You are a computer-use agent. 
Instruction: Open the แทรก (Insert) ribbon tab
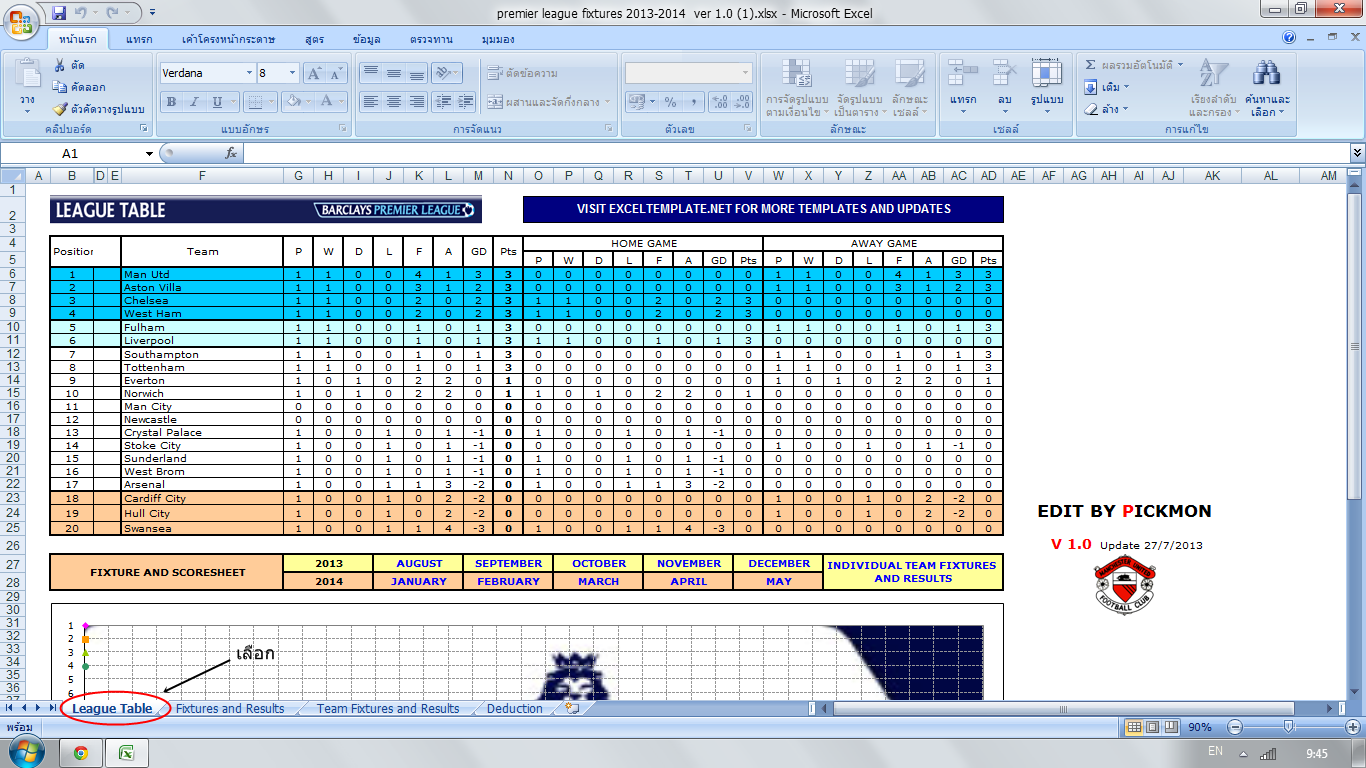140,39
